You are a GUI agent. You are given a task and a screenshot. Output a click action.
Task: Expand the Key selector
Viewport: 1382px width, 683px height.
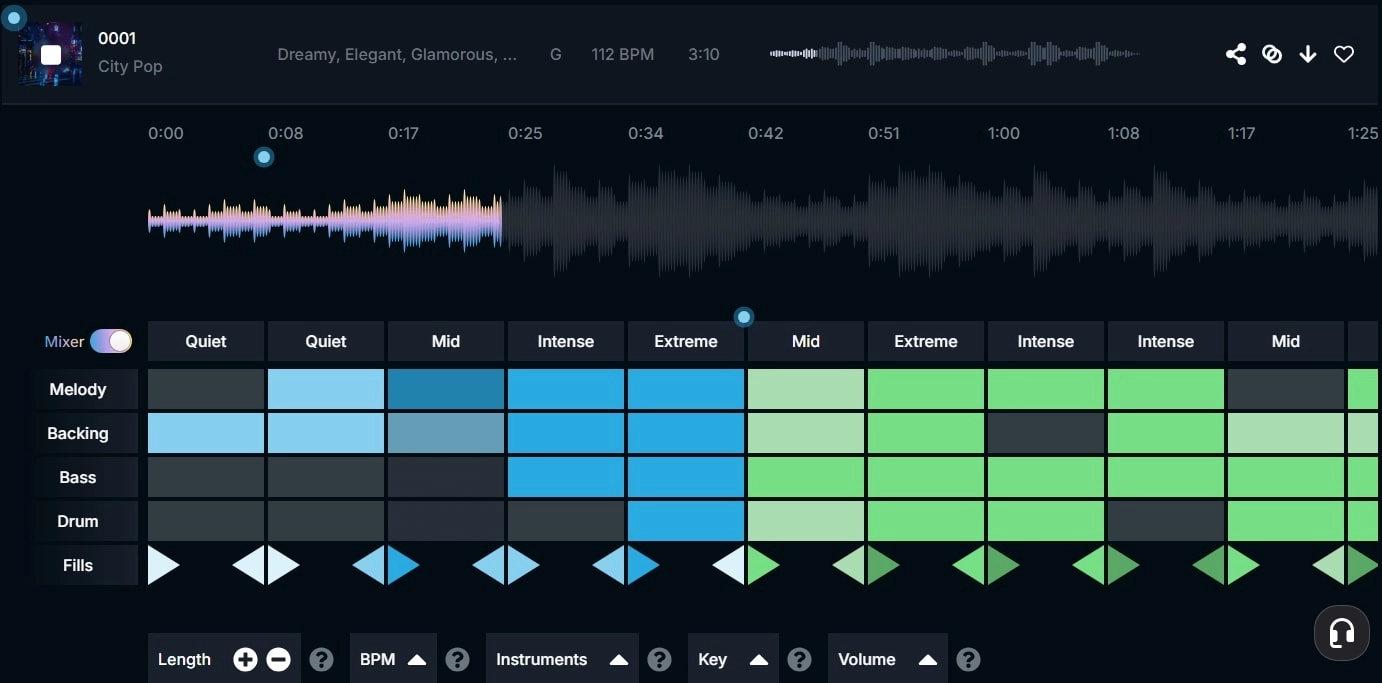point(733,659)
